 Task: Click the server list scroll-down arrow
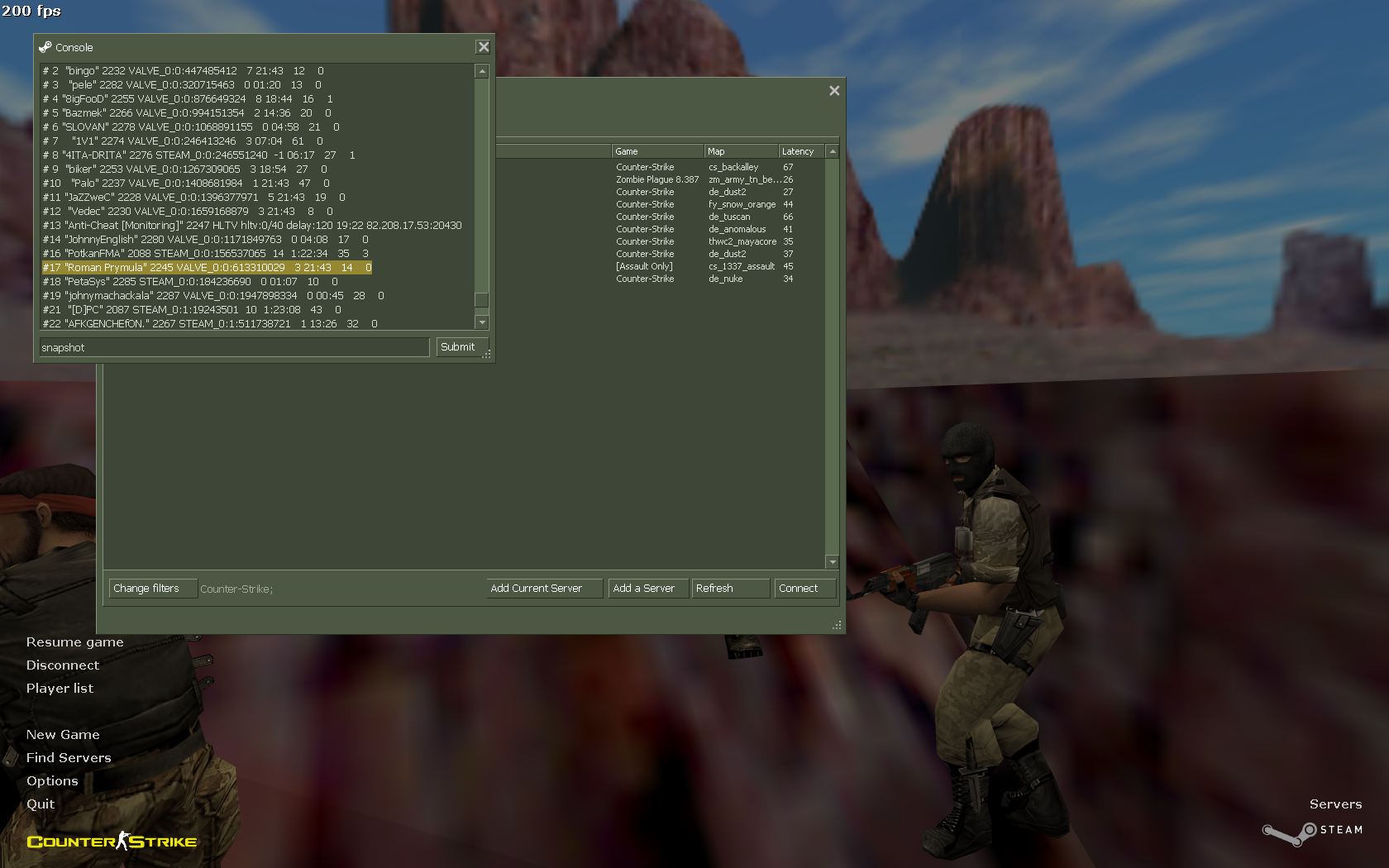tap(833, 562)
